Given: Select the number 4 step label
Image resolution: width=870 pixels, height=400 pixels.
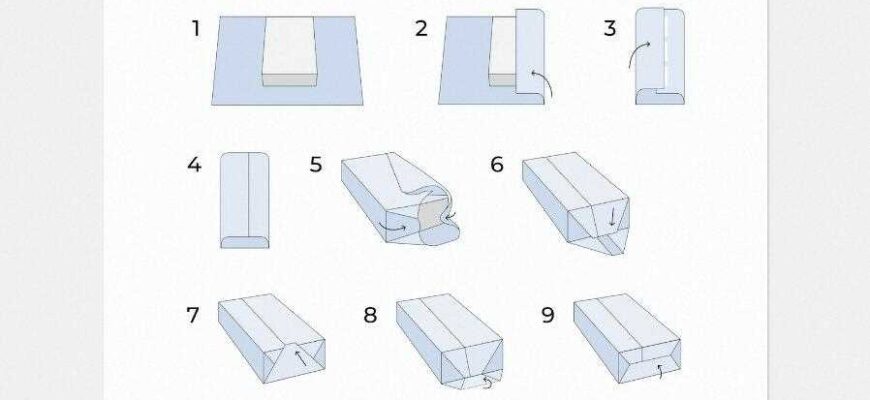Looking at the screenshot, I should (x=194, y=165).
